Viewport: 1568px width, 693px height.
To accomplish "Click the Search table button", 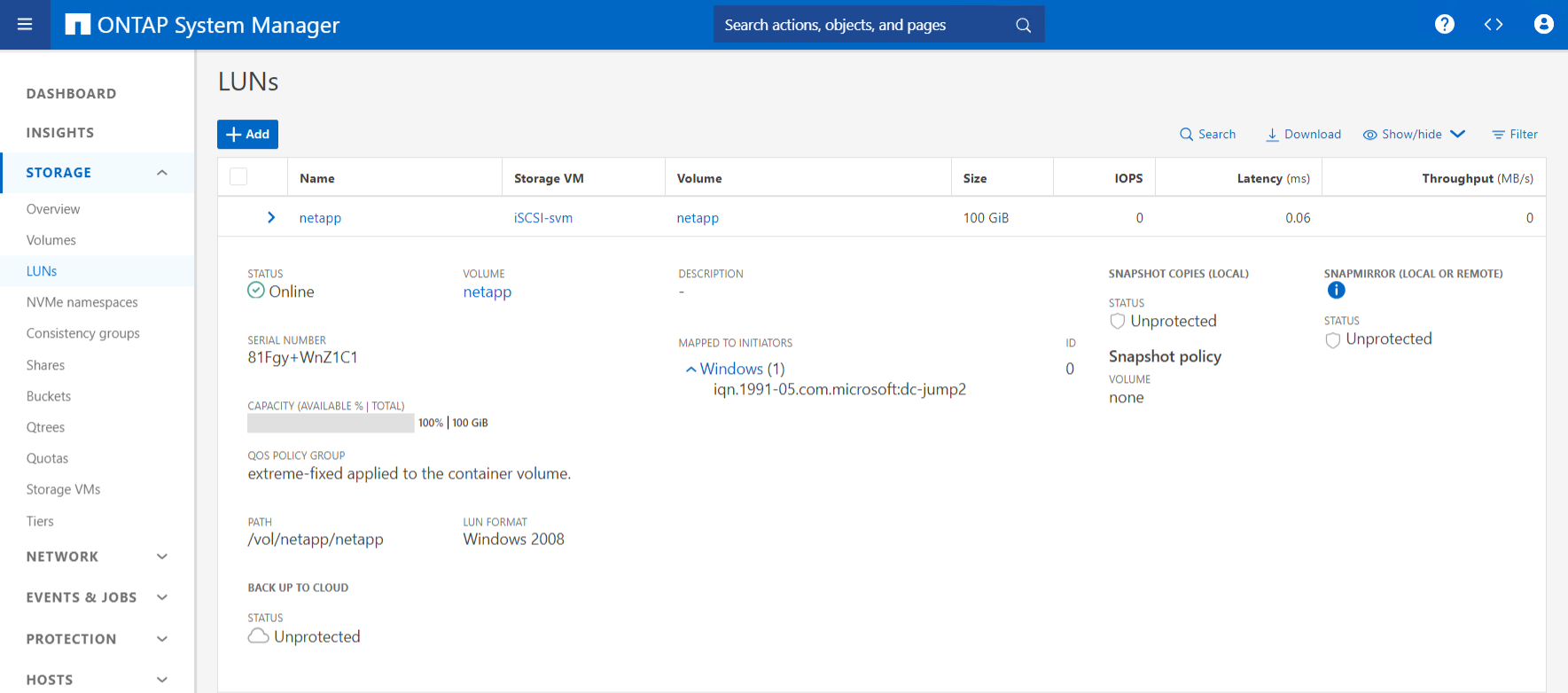I will [1207, 134].
